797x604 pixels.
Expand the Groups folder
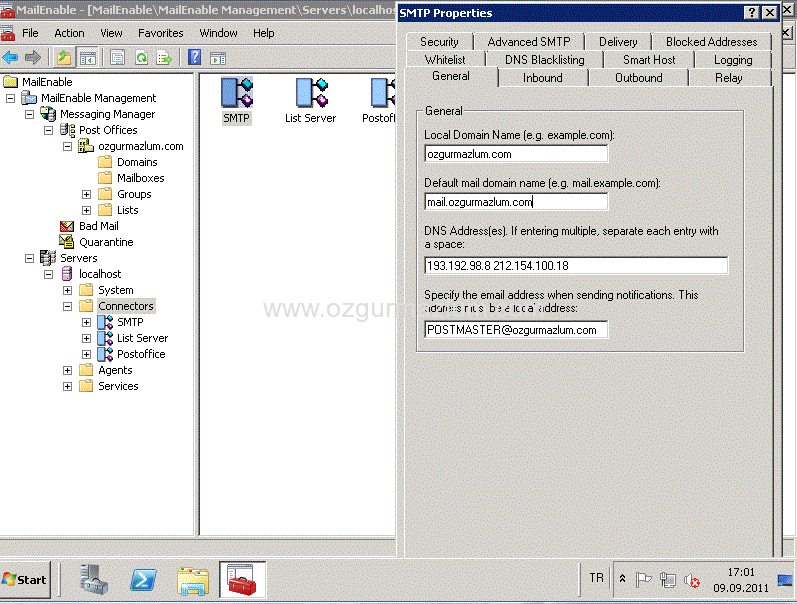pos(86,194)
